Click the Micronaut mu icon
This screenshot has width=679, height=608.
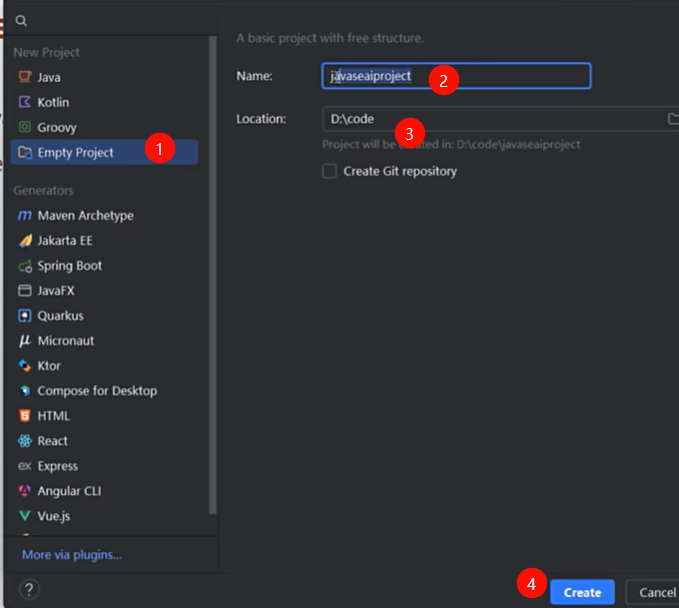25,341
